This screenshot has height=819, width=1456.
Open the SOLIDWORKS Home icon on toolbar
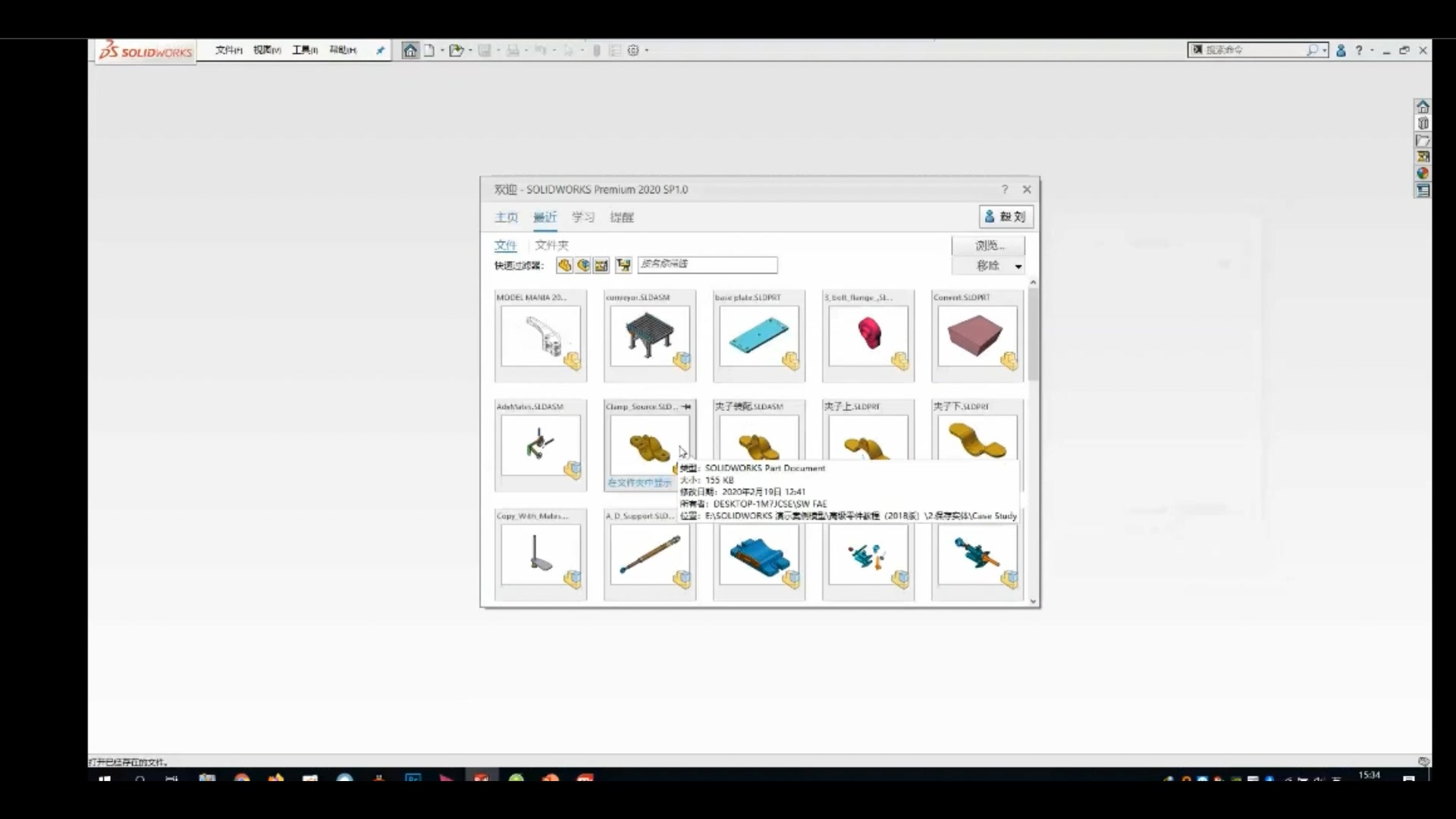[410, 50]
